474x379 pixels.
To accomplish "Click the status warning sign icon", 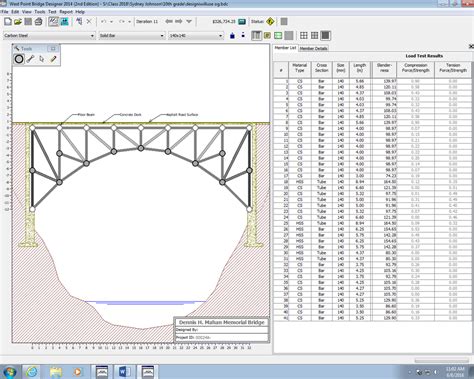I will [x=270, y=22].
